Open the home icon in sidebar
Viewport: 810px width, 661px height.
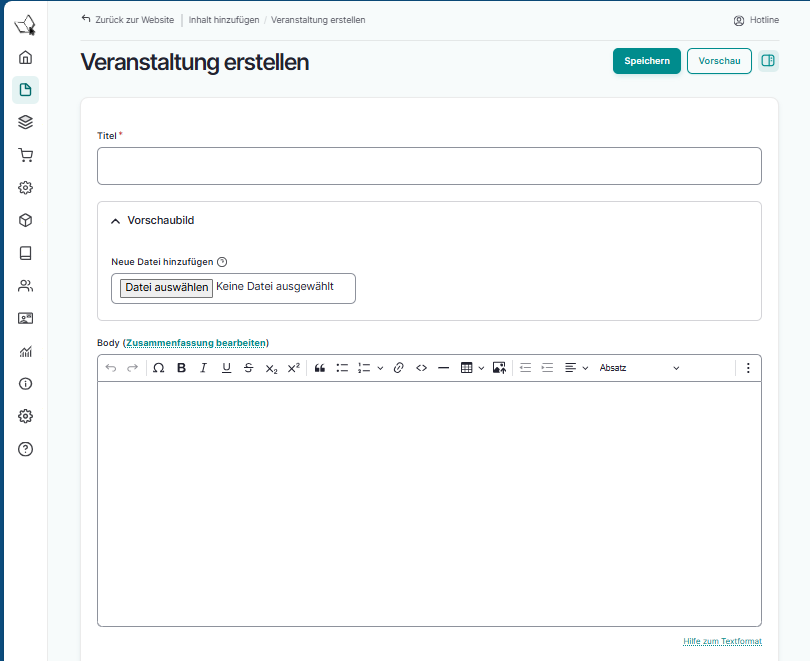(x=26, y=57)
